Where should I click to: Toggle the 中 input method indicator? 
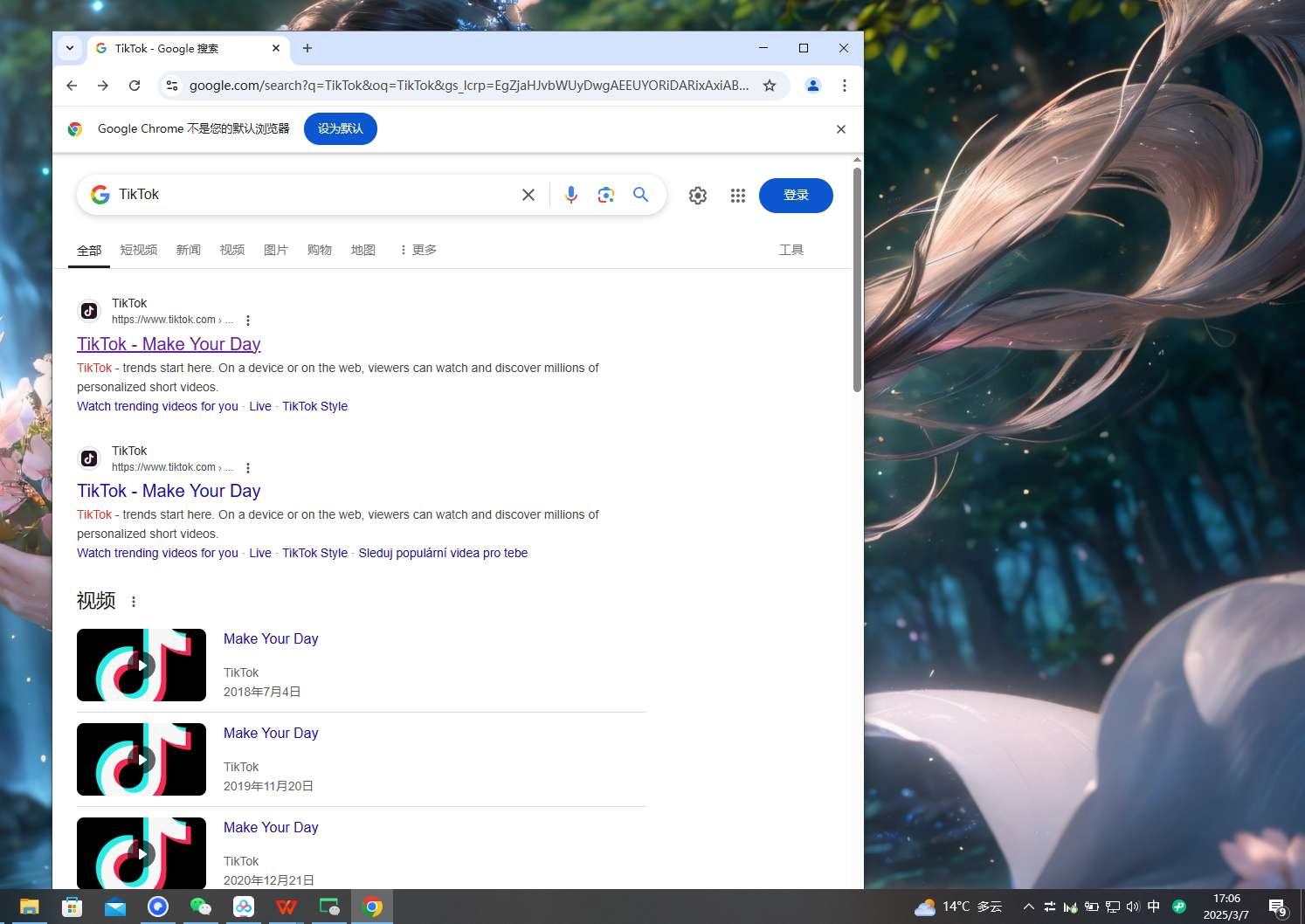pos(1154,907)
